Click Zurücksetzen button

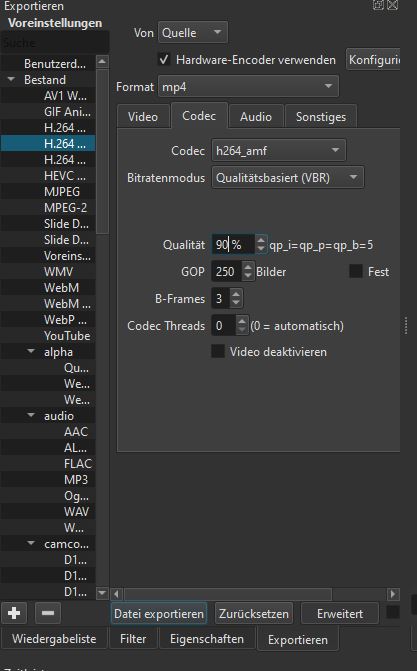coord(254,614)
